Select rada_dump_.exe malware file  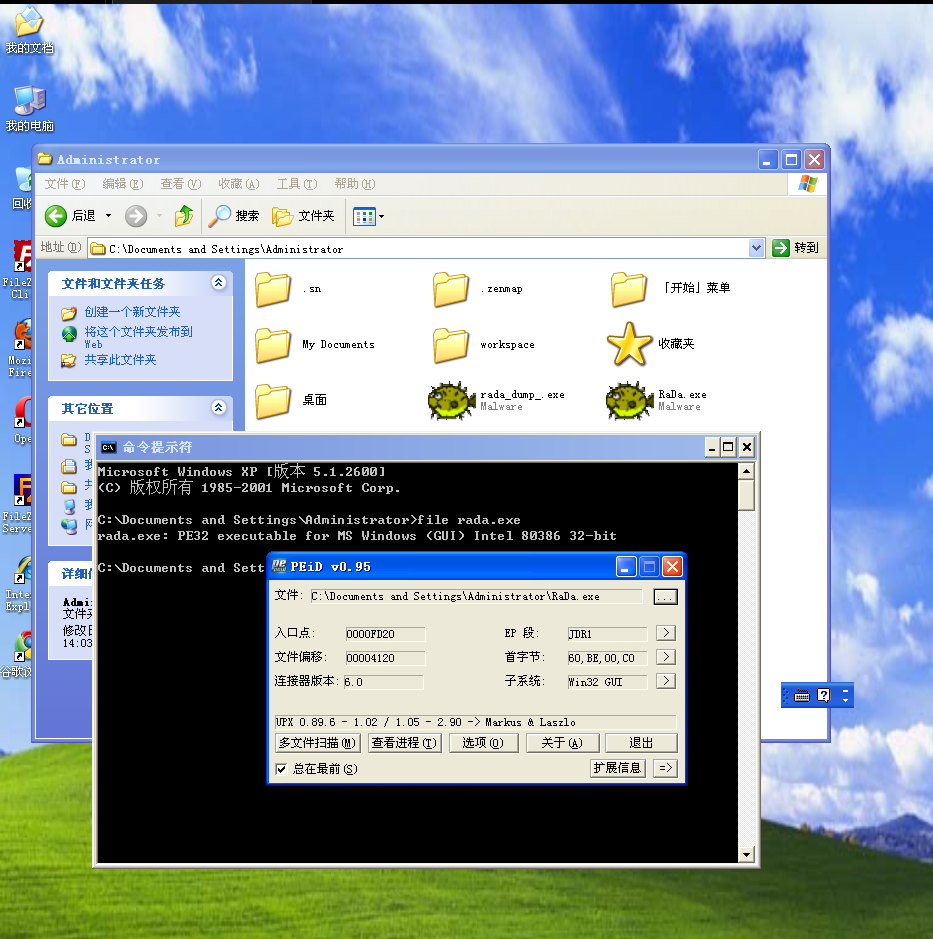[496, 400]
